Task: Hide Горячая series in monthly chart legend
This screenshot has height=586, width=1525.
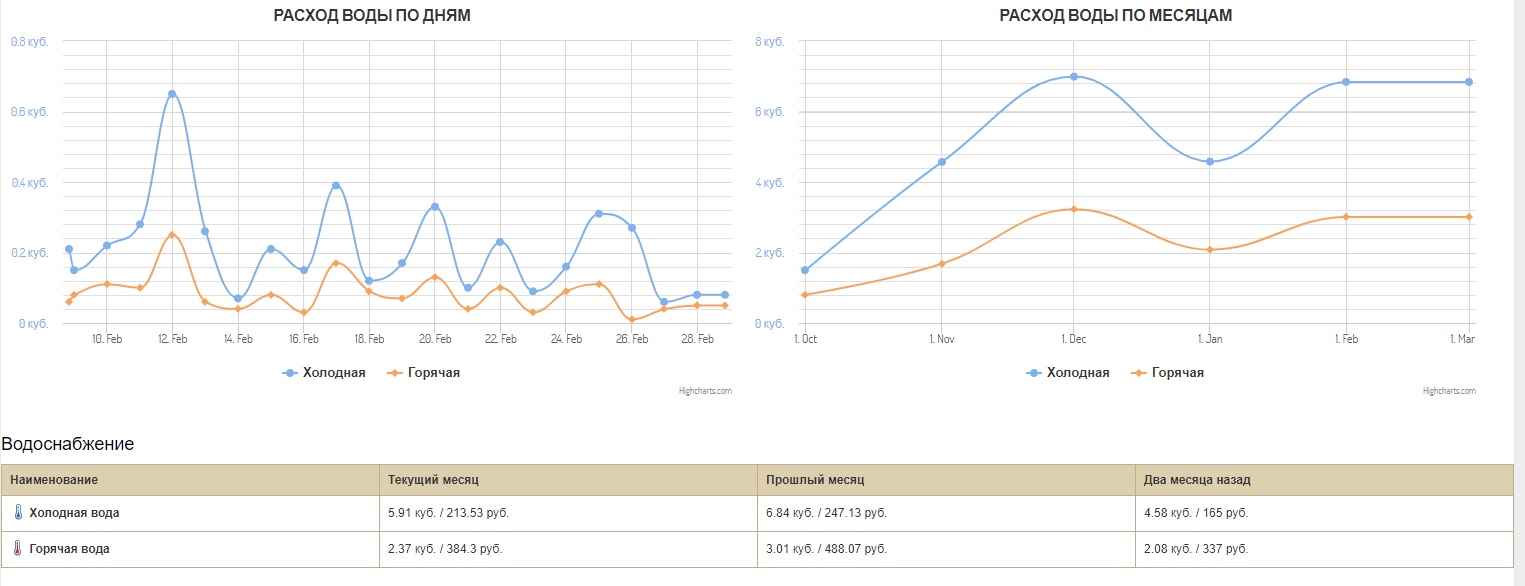Action: pos(1167,373)
